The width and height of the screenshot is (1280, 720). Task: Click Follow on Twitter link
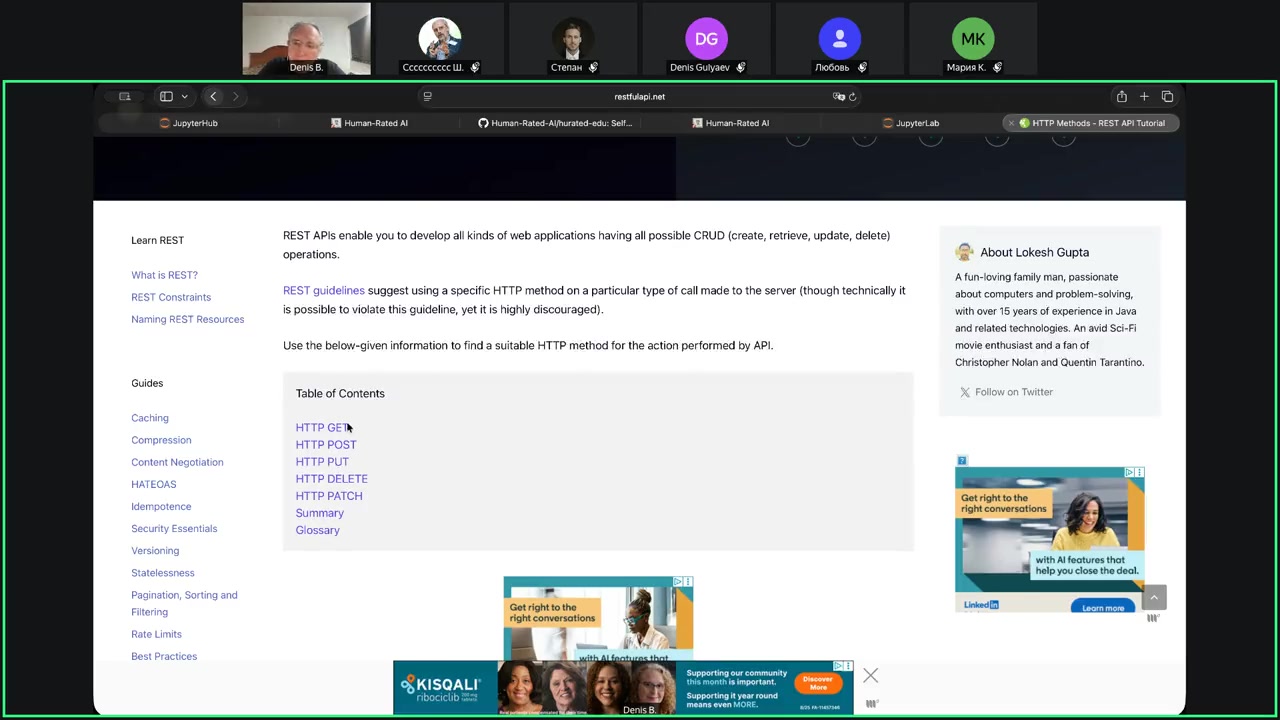[x=1013, y=392]
